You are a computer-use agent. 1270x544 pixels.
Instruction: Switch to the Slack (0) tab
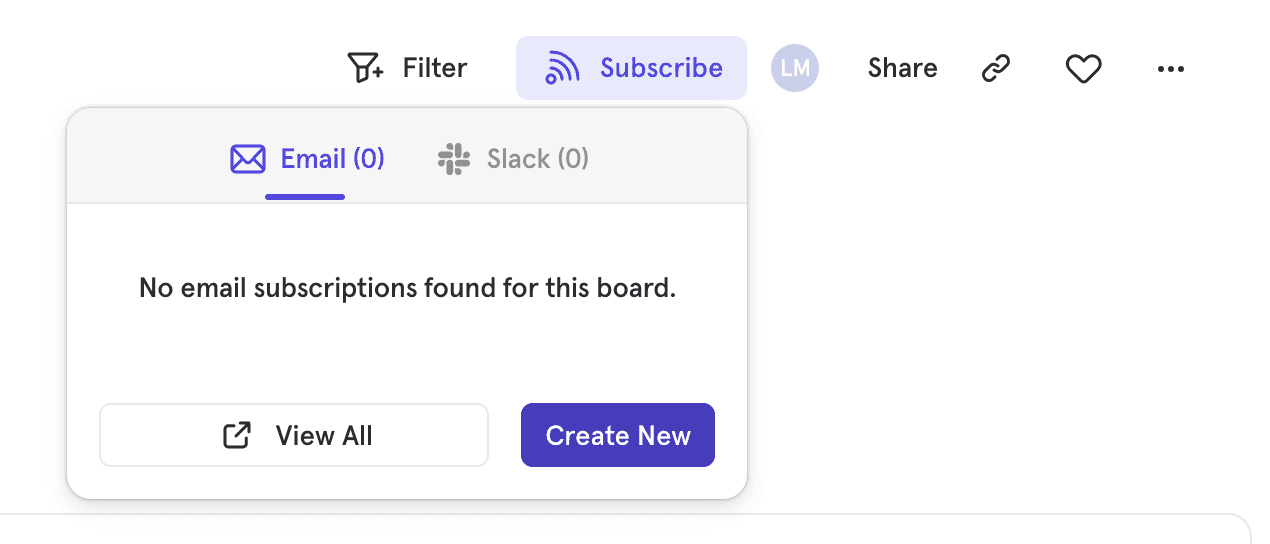537,158
